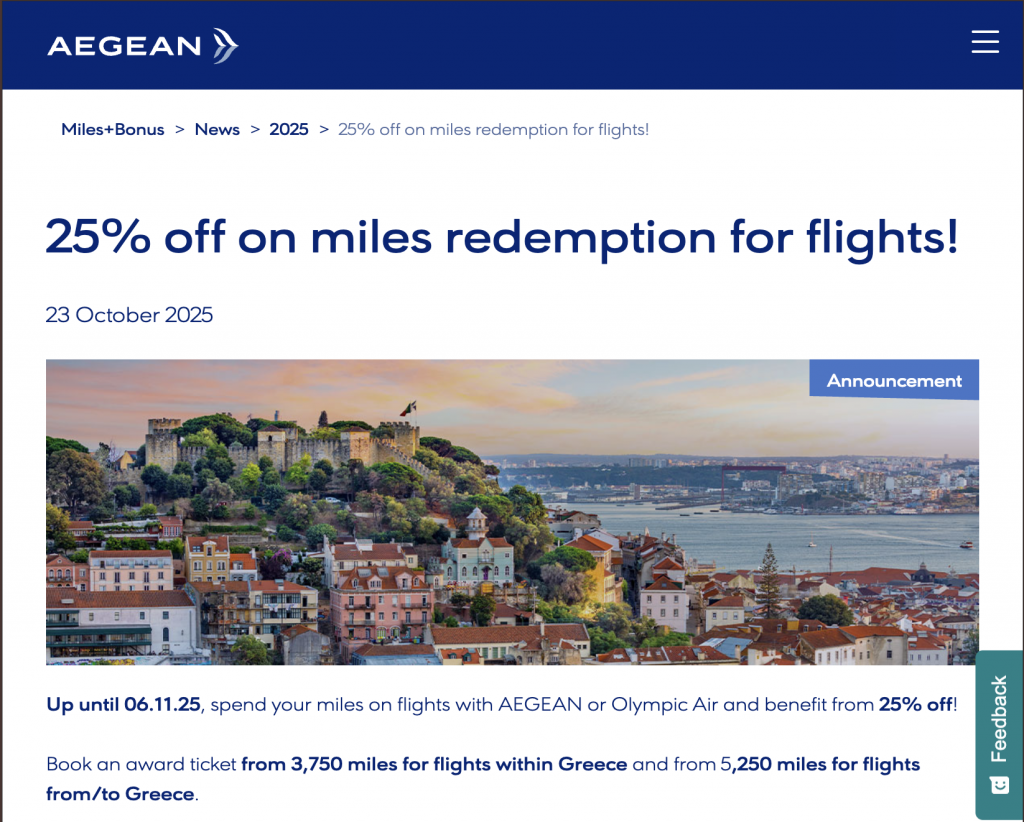Image resolution: width=1024 pixels, height=822 pixels.
Task: Click the bold "25% off" in the paragraph
Action: tap(915, 704)
